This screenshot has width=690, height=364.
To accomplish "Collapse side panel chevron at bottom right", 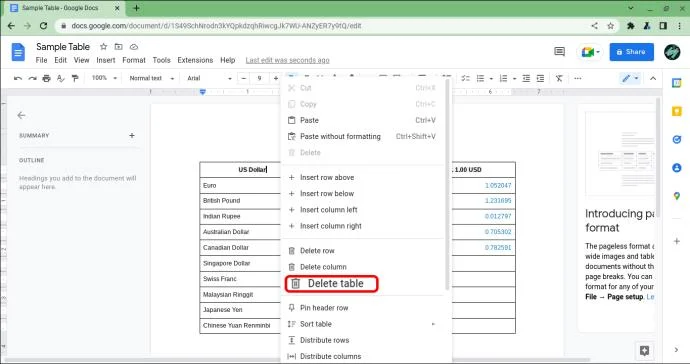I will [676, 350].
